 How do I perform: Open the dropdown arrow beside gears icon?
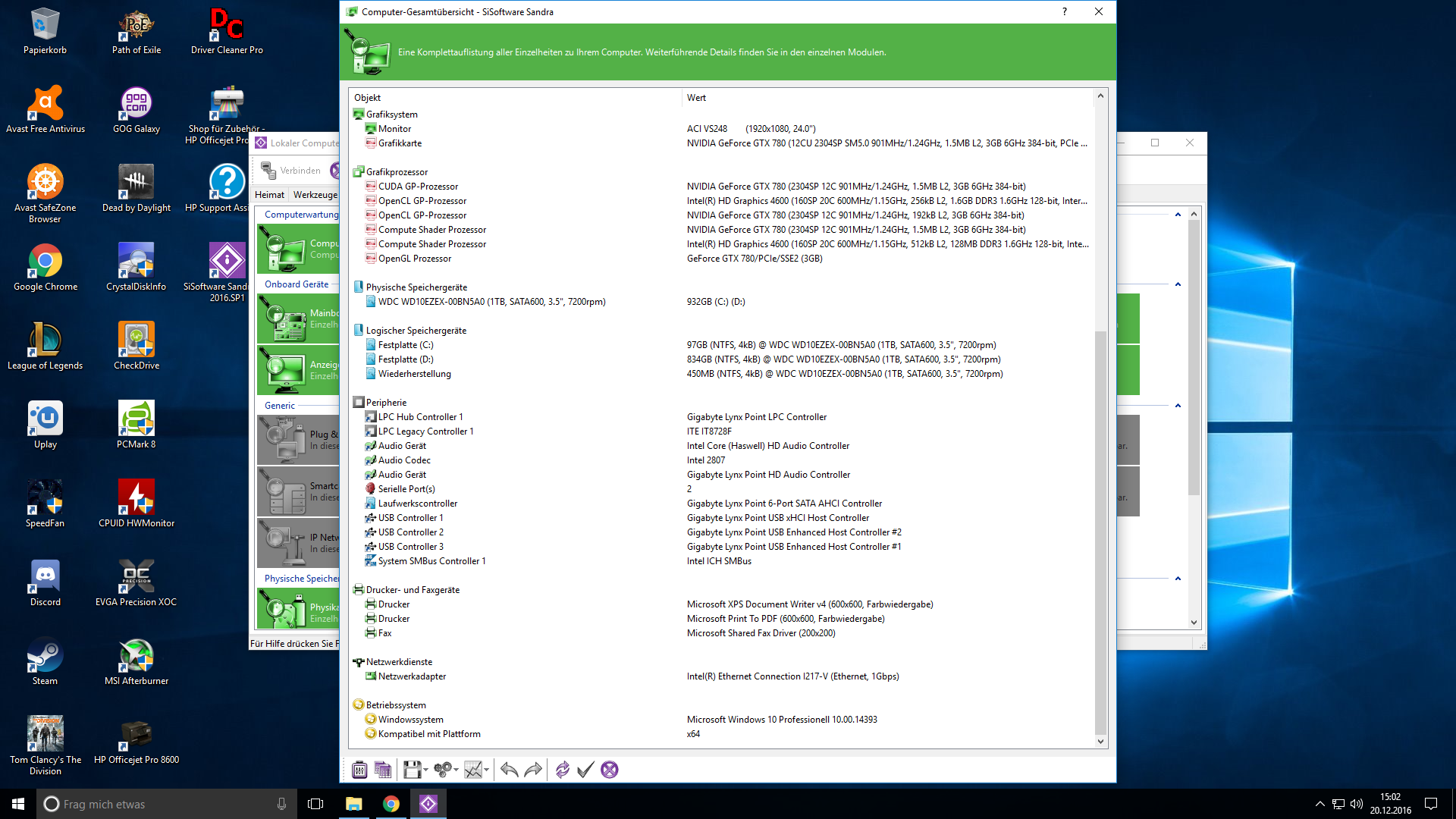point(456,770)
